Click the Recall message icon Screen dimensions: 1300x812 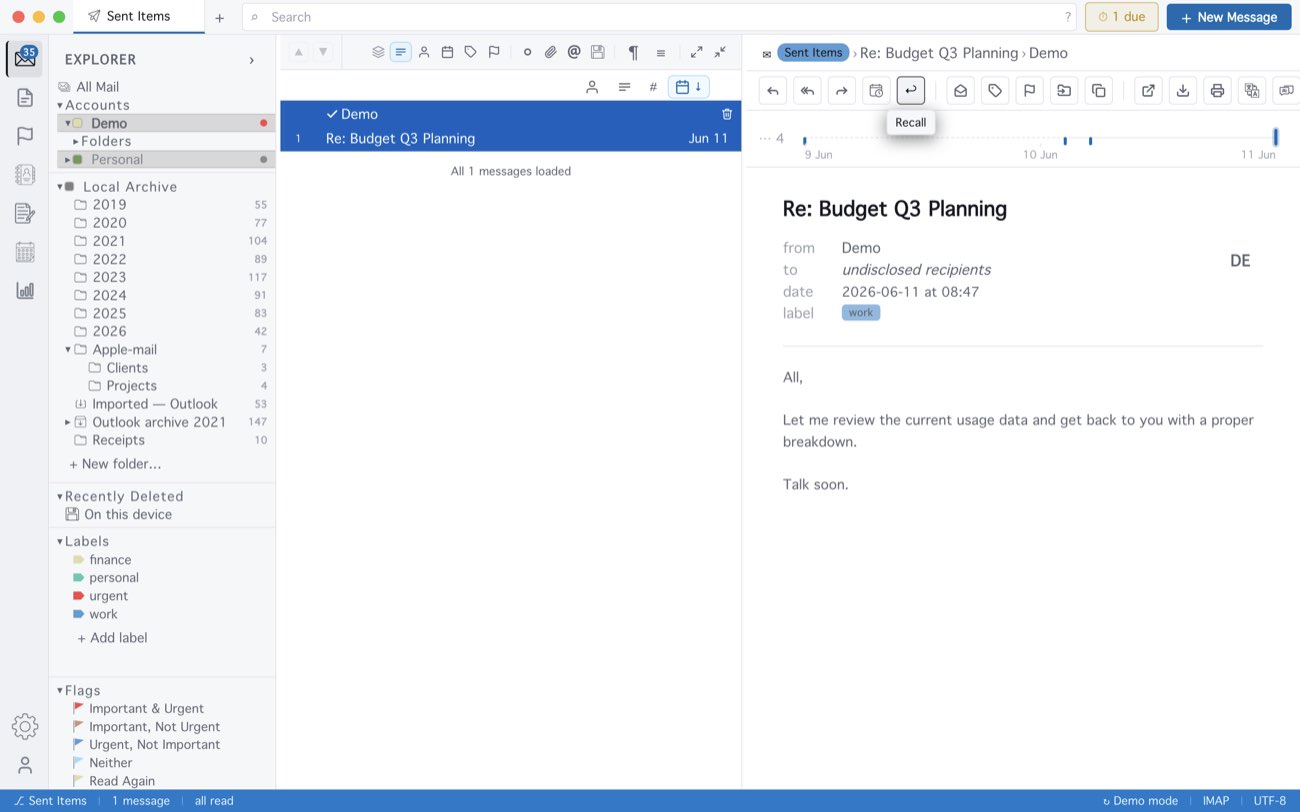910,91
